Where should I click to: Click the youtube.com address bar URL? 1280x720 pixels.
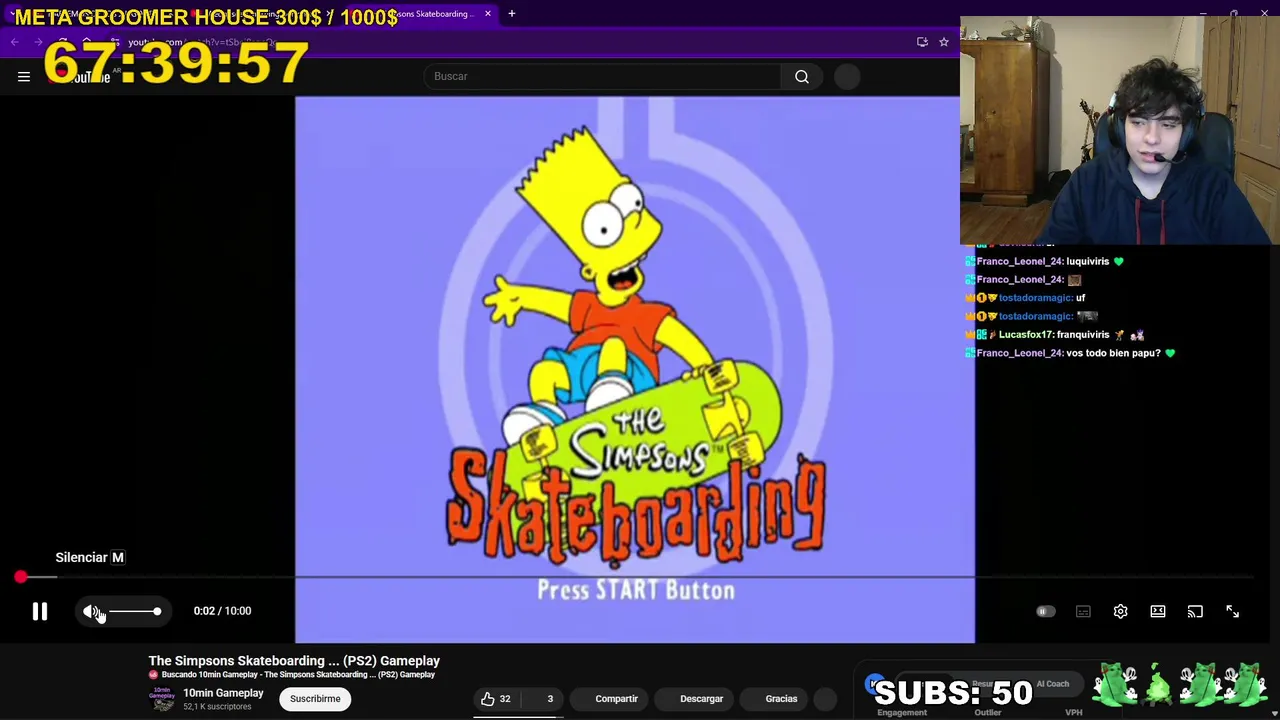coord(202,42)
